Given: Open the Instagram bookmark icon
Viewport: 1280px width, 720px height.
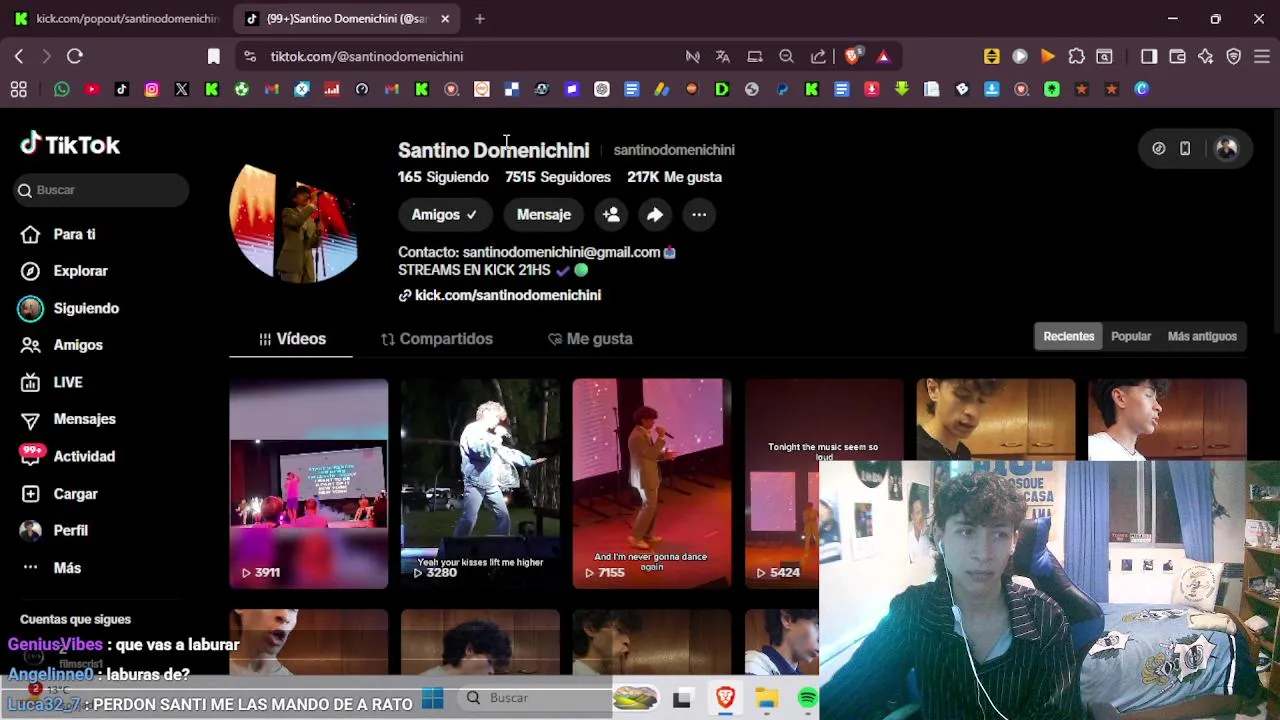Looking at the screenshot, I should coord(152,89).
